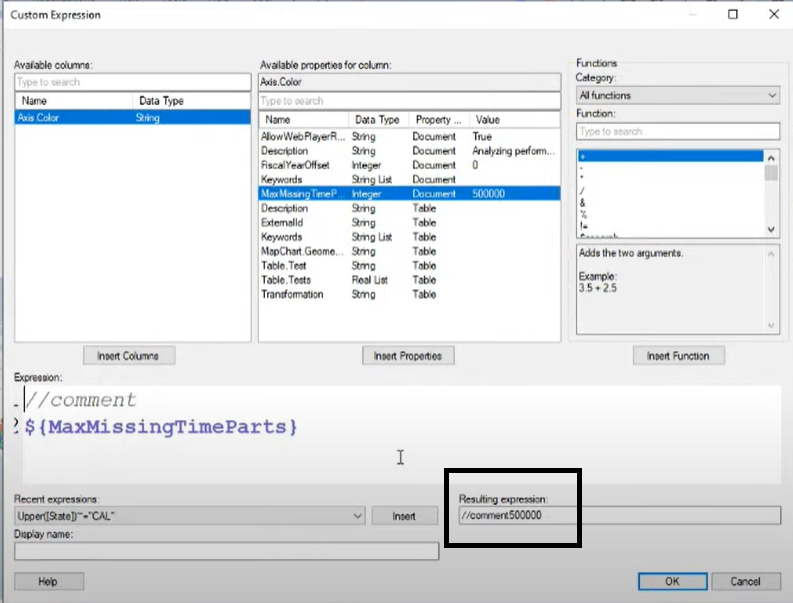
Task: Click in the Function search field
Action: pos(677,132)
